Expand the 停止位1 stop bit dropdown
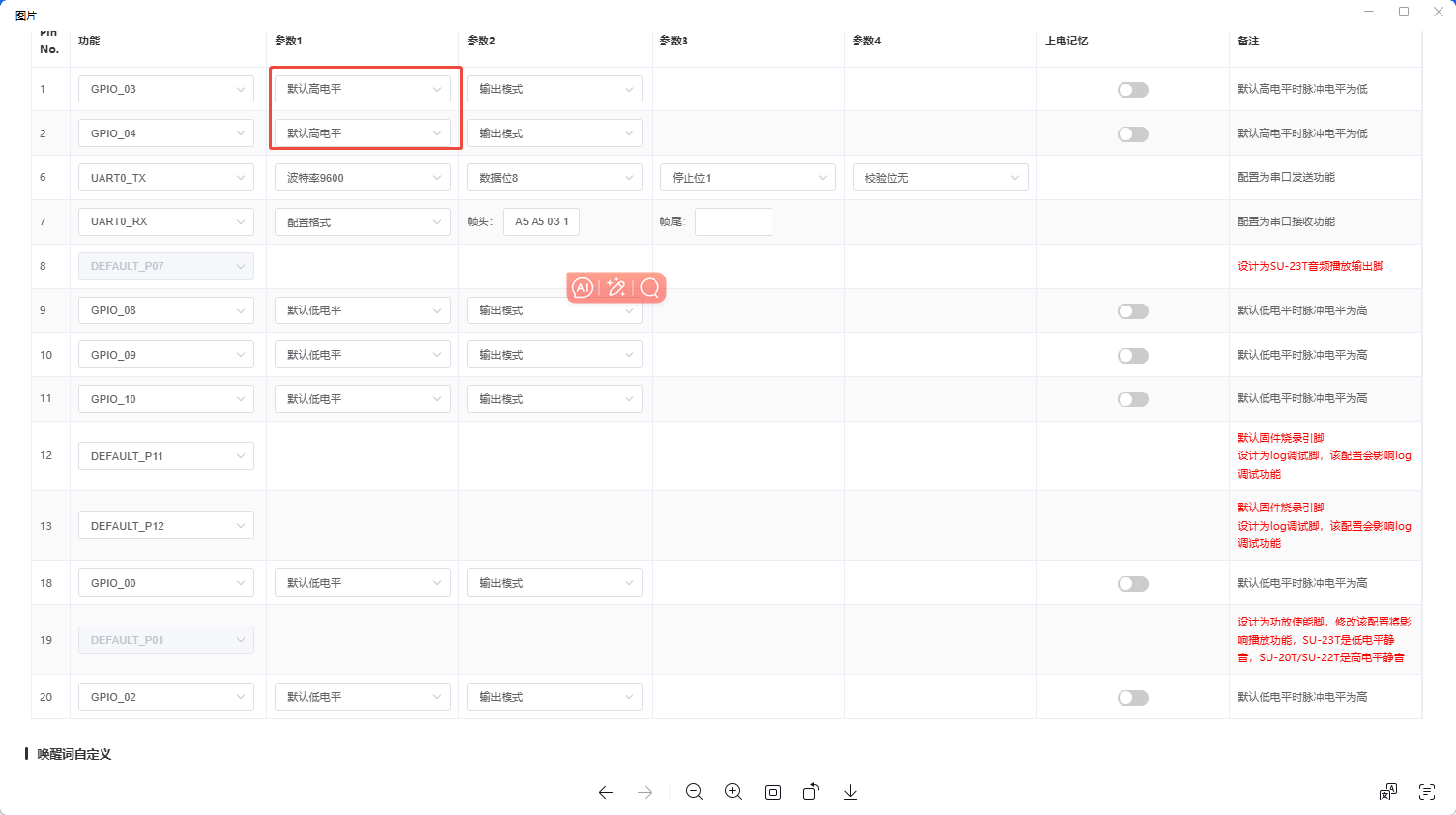1456x815 pixels. (x=747, y=178)
